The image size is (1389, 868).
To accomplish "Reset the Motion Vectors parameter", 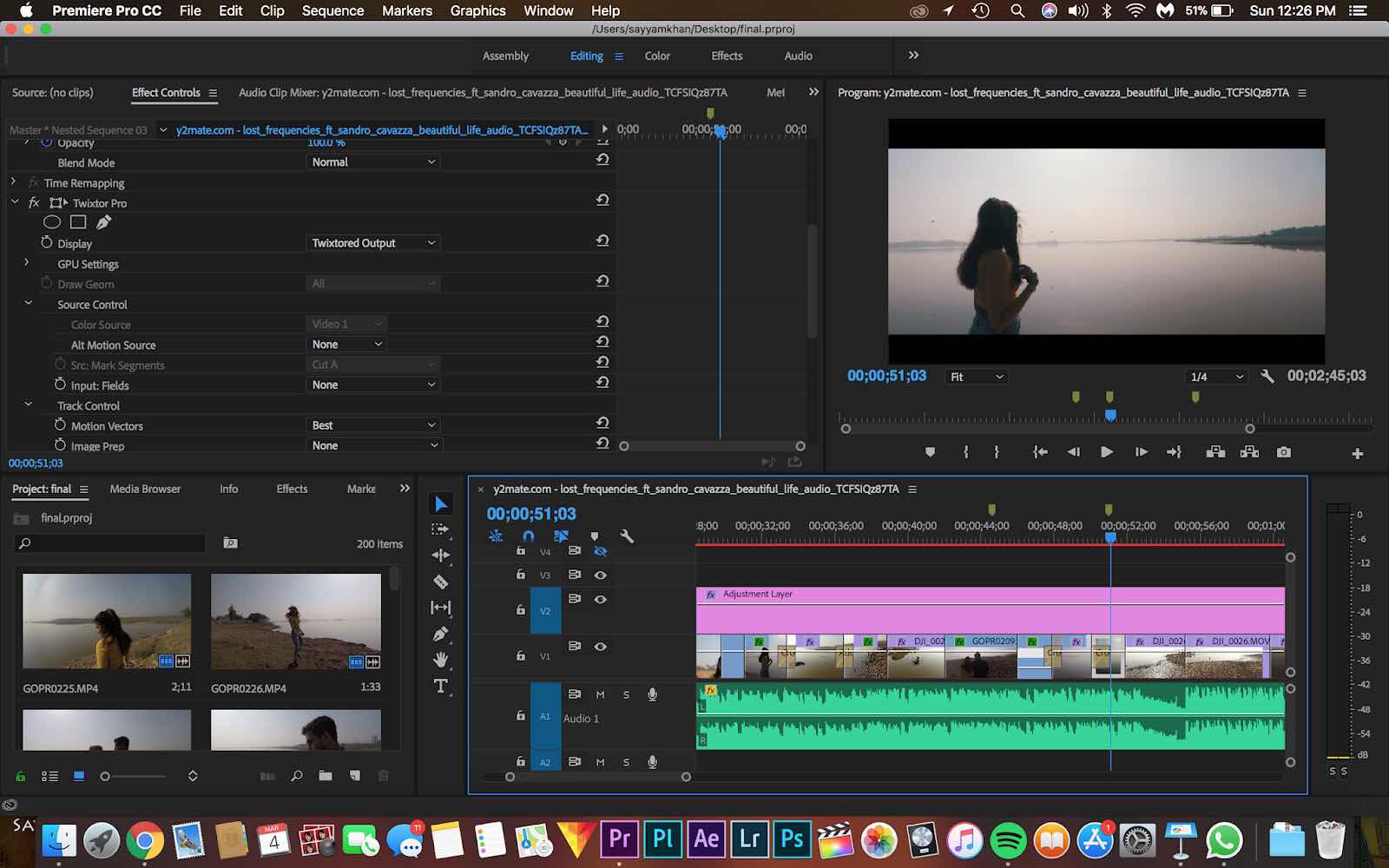I will pyautogui.click(x=602, y=423).
